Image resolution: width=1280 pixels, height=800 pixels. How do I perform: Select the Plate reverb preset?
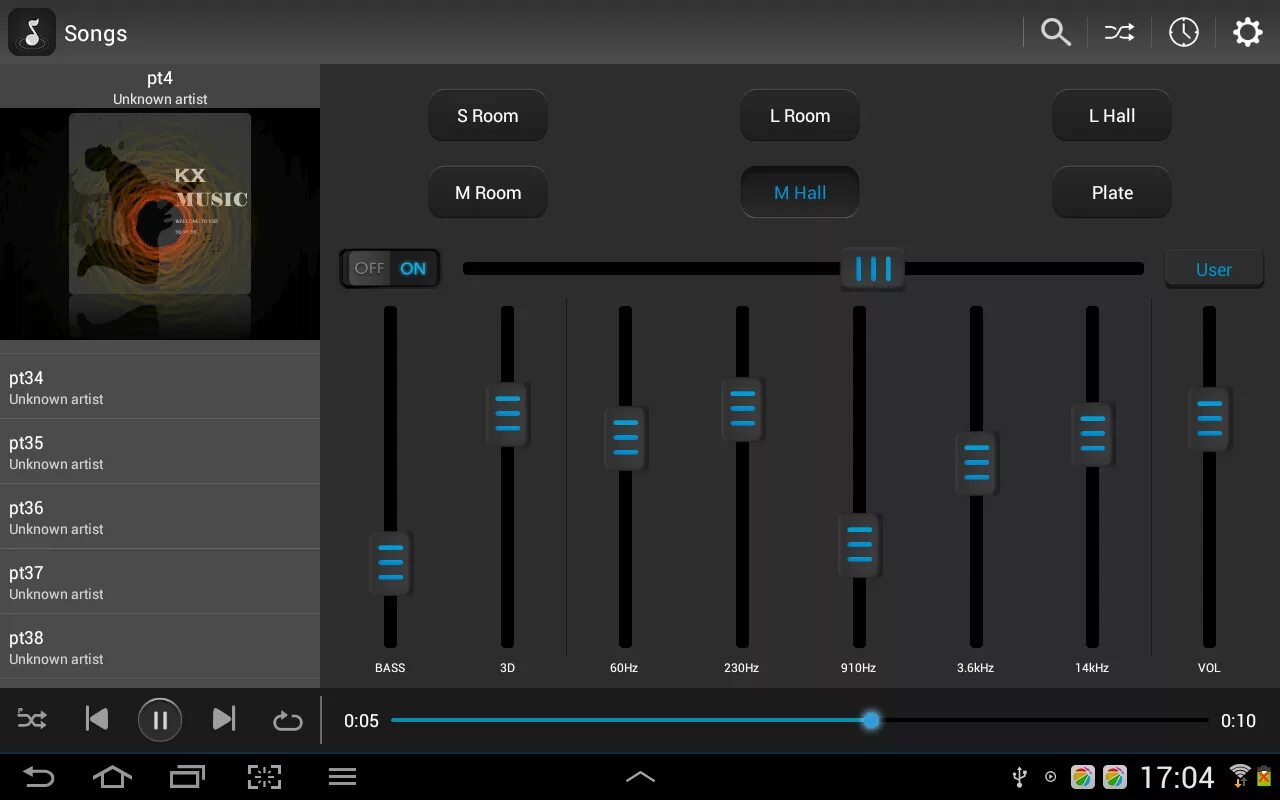(x=1112, y=192)
